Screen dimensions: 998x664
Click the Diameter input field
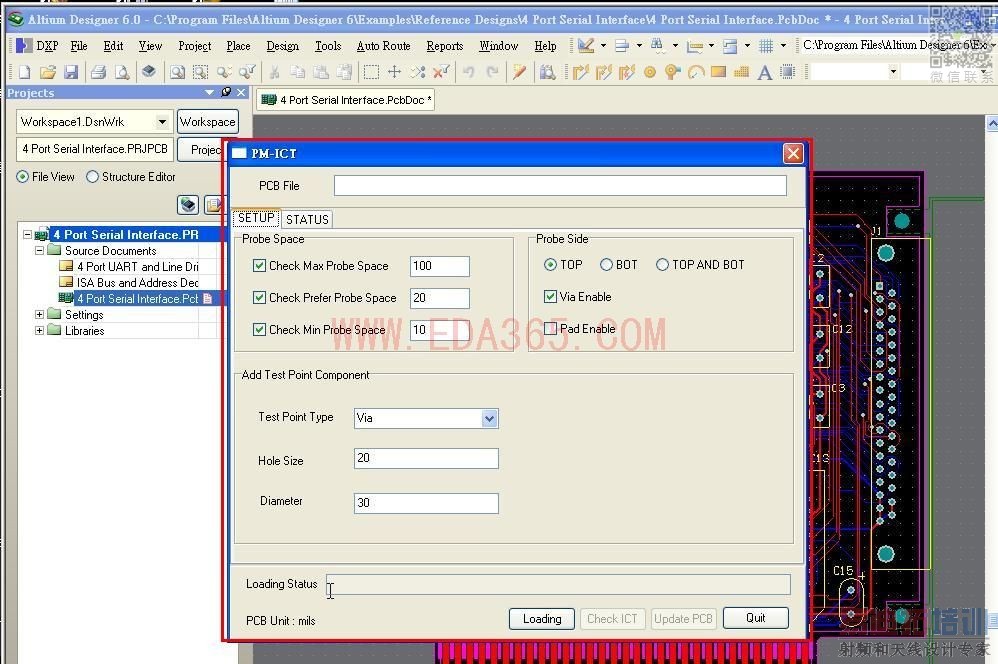[426, 503]
